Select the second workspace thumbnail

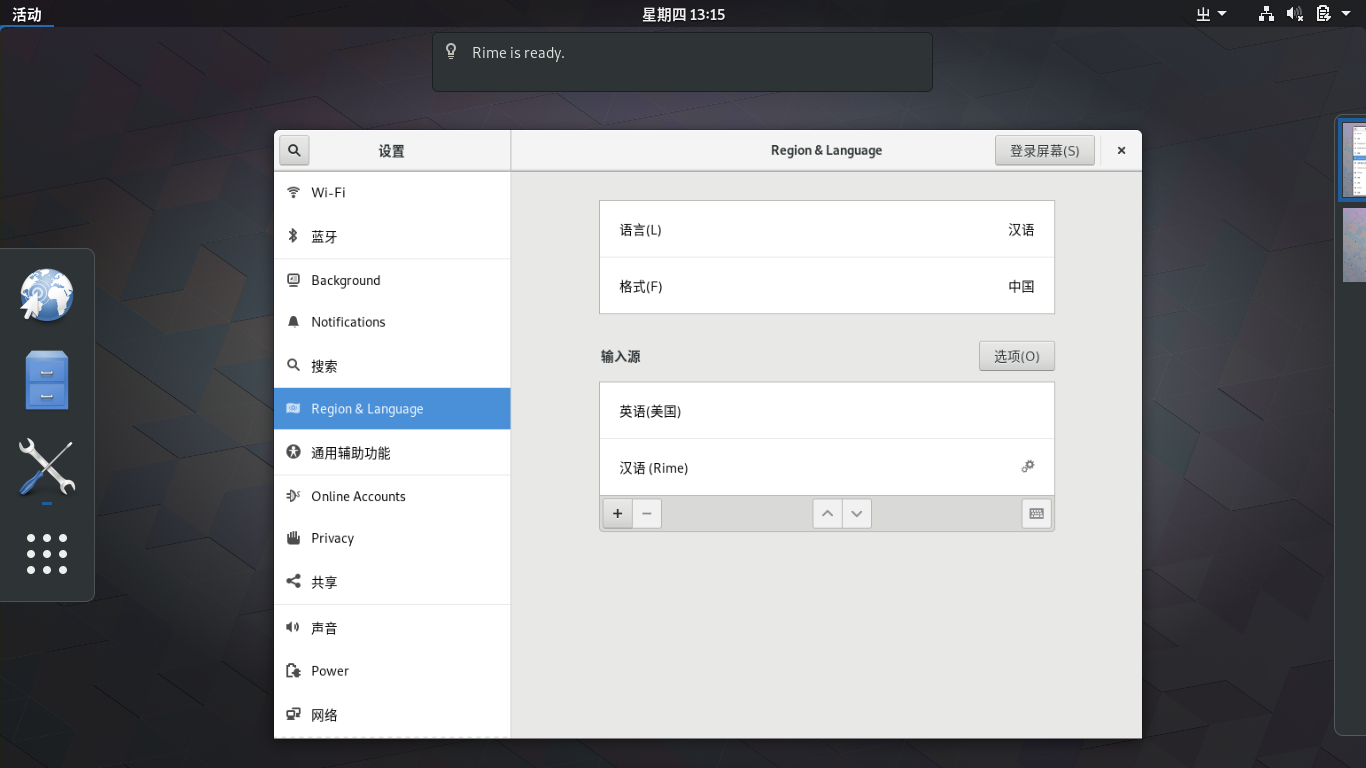(1354, 245)
